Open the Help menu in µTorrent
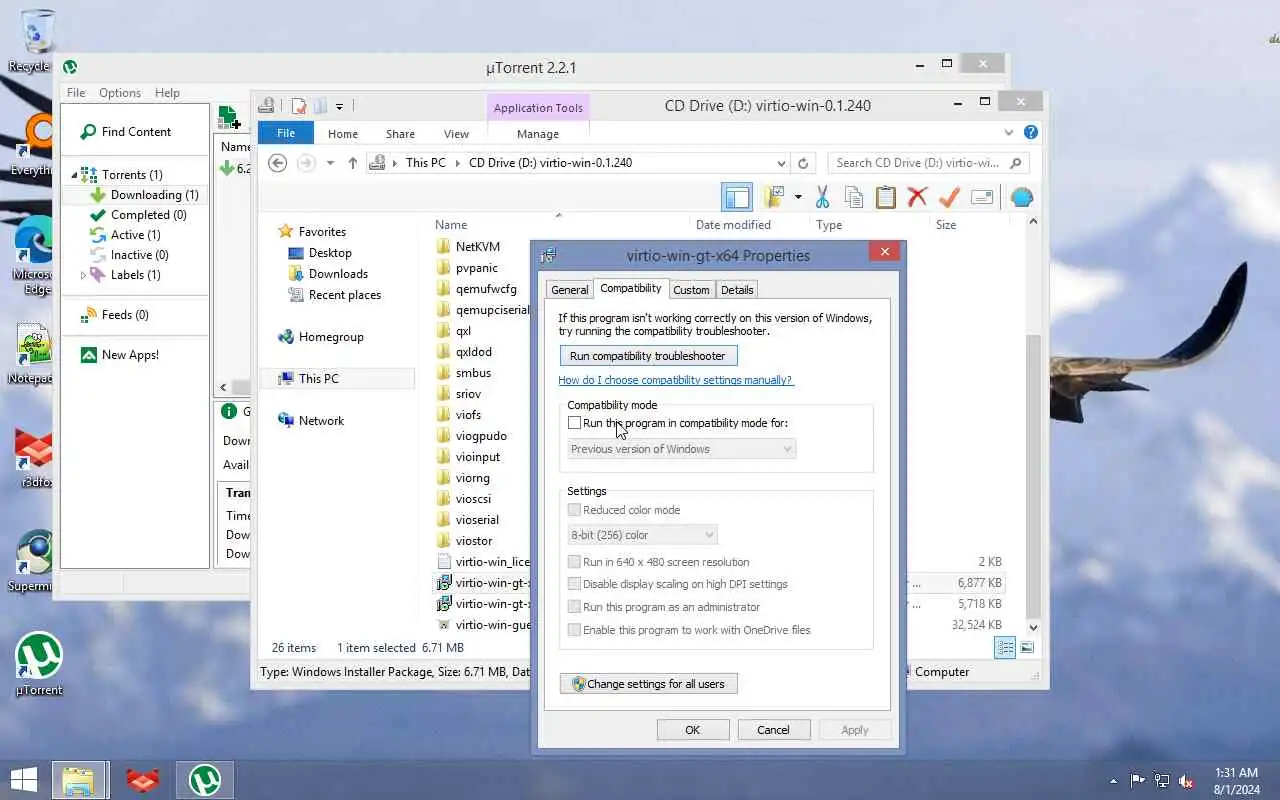1280x800 pixels. tap(167, 92)
